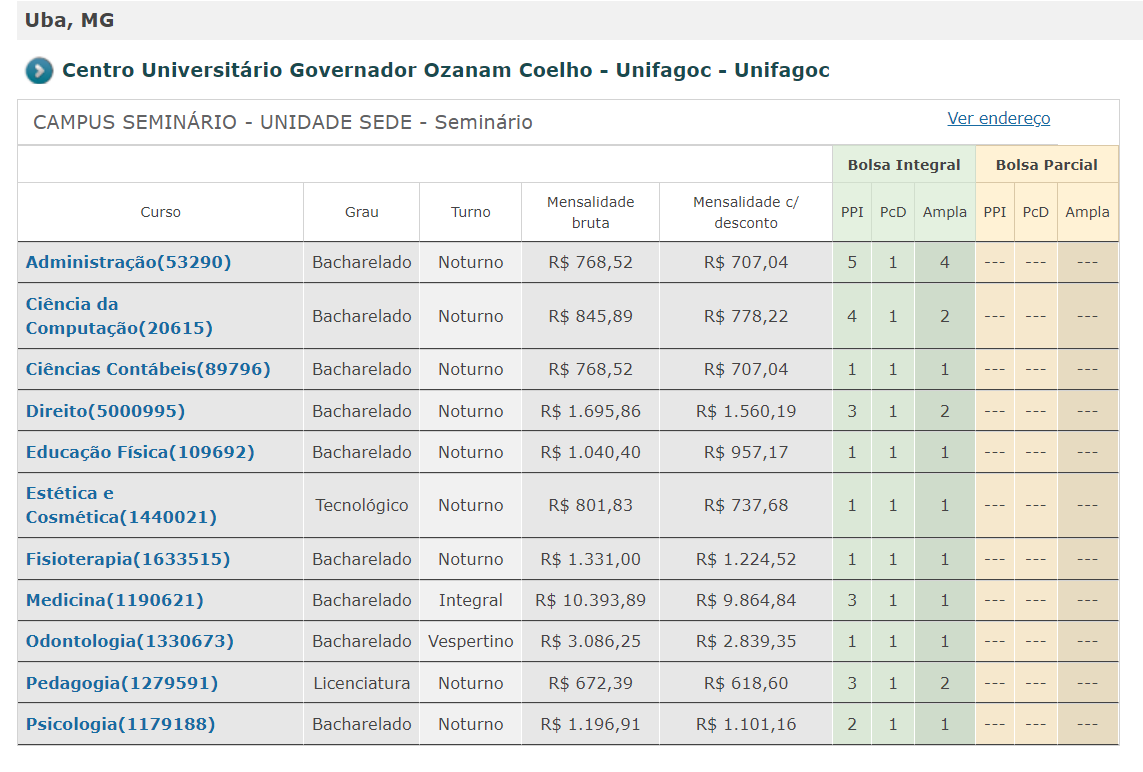The height and width of the screenshot is (772, 1143).
Task: Click the Medicina gross tuition R$ 10.393,89
Action: 590,600
